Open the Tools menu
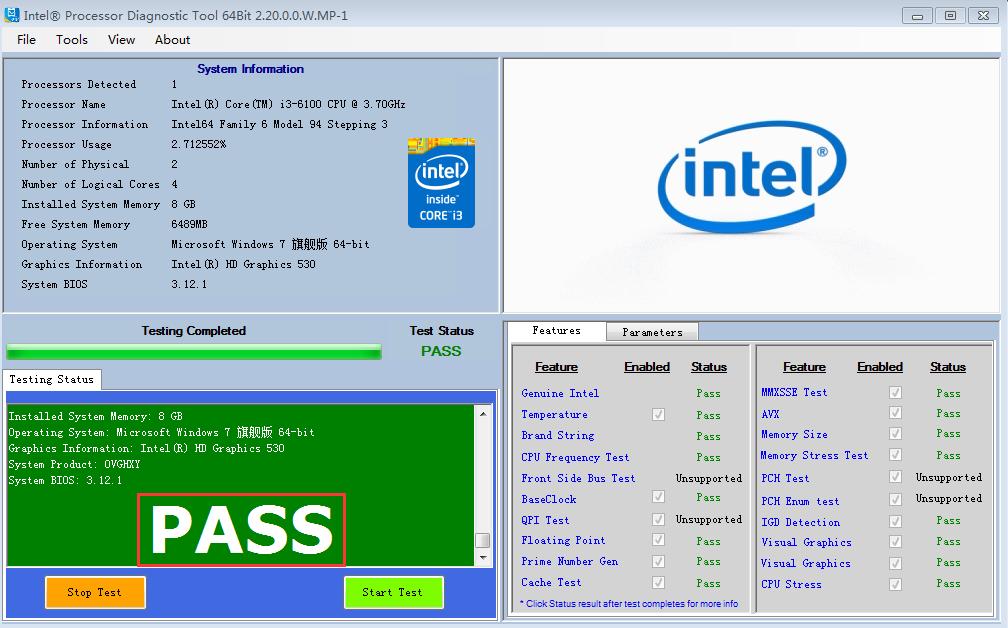Image resolution: width=1008 pixels, height=628 pixels. coord(72,40)
